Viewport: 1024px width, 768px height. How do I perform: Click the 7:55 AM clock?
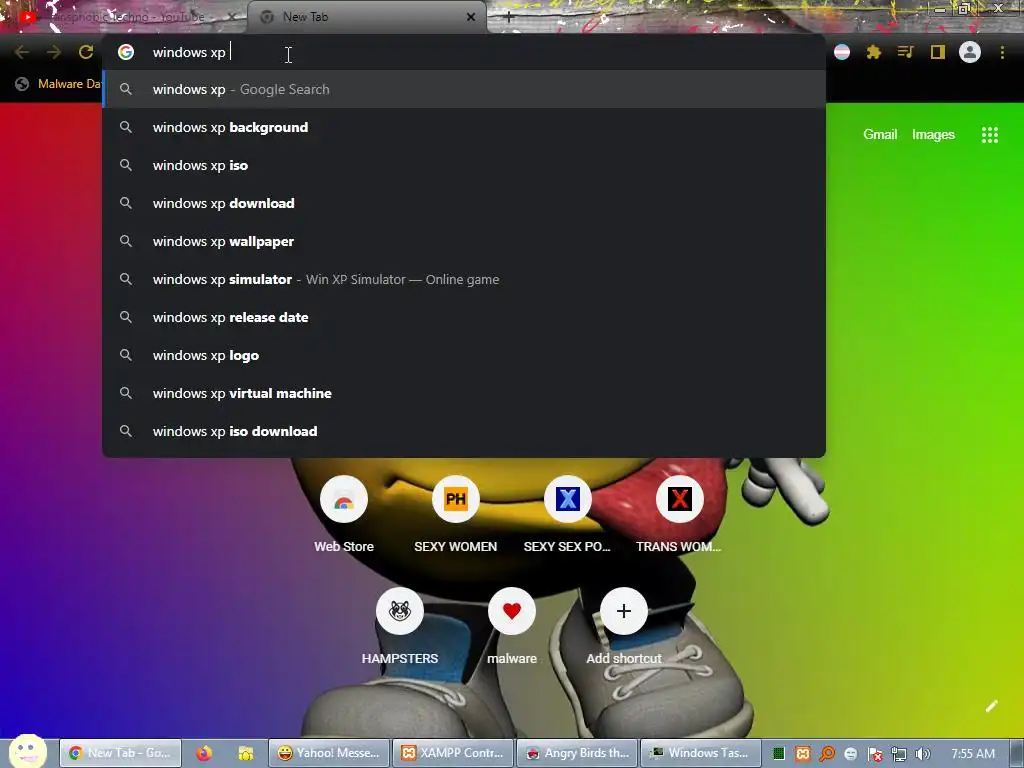(973, 754)
